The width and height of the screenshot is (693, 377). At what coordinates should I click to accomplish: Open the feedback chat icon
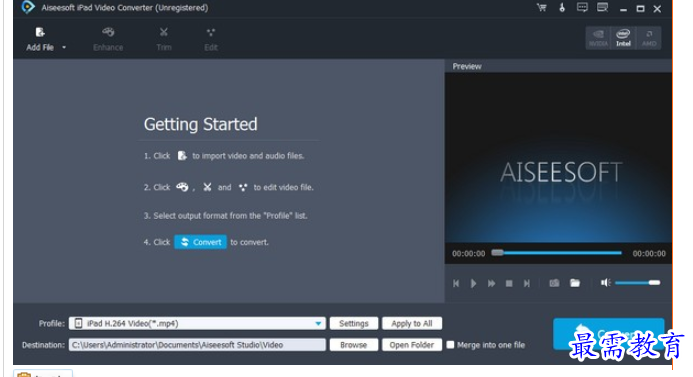click(x=582, y=8)
